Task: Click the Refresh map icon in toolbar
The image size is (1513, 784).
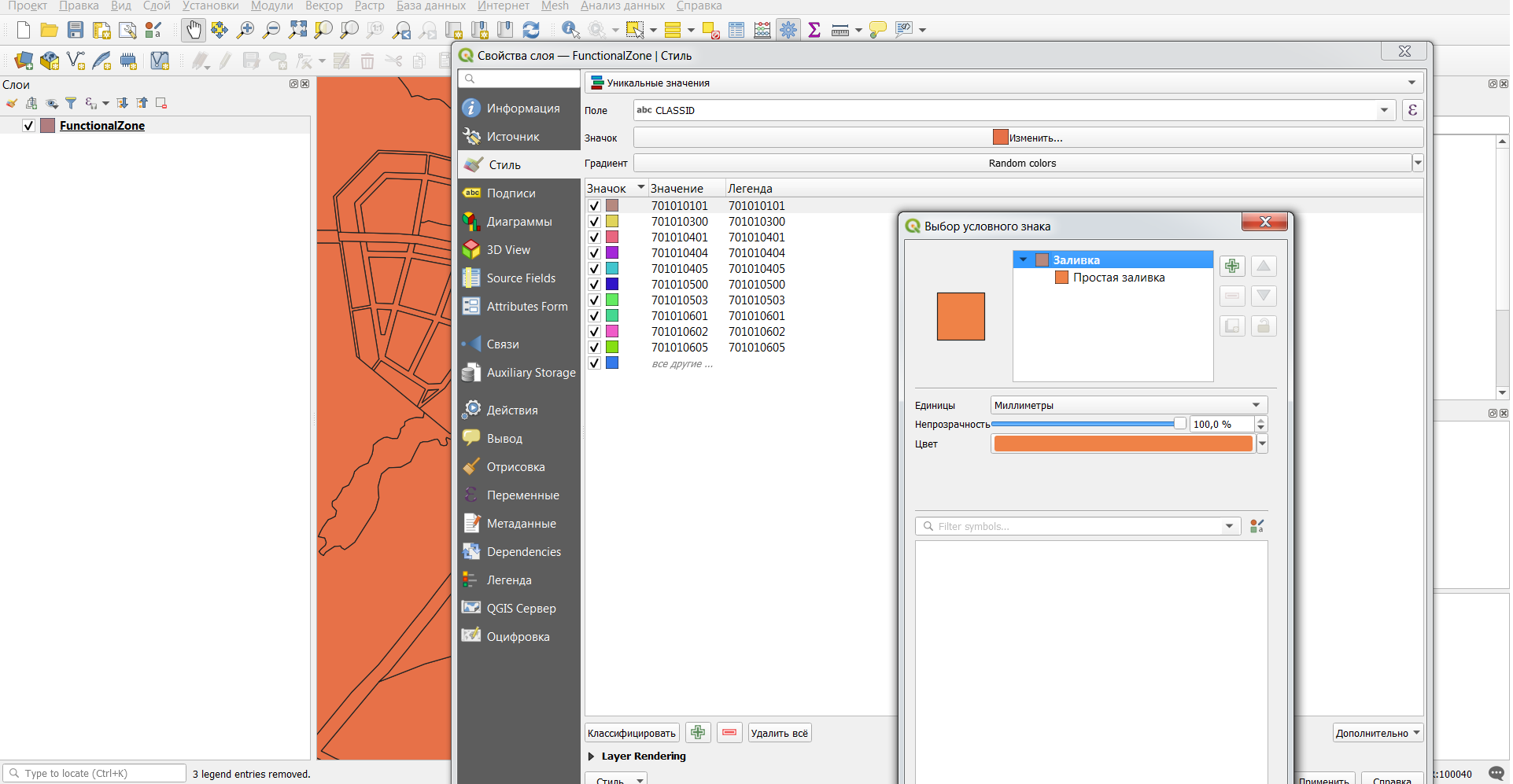Action: pos(531,31)
